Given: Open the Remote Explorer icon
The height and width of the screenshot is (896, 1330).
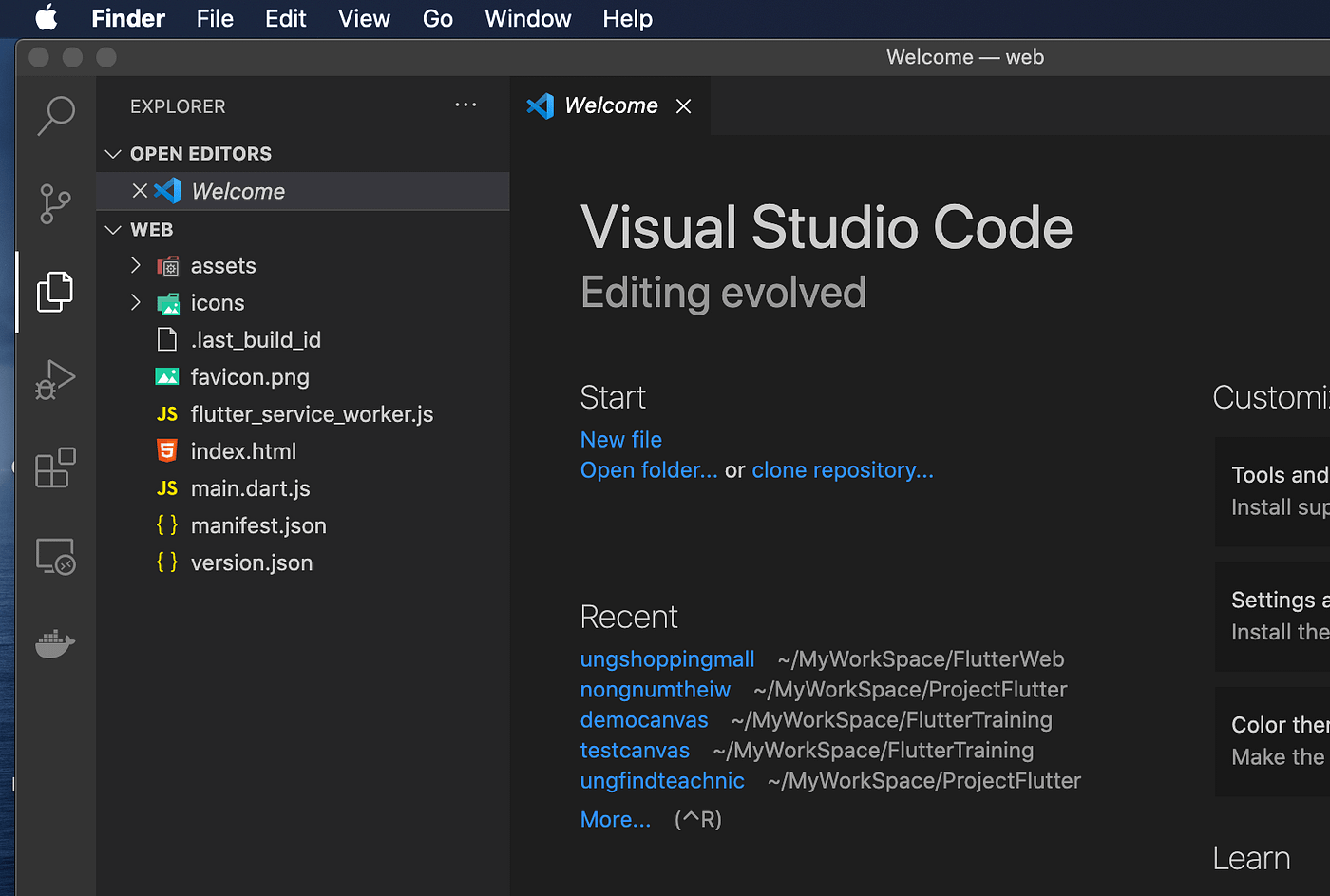Looking at the screenshot, I should click(55, 556).
